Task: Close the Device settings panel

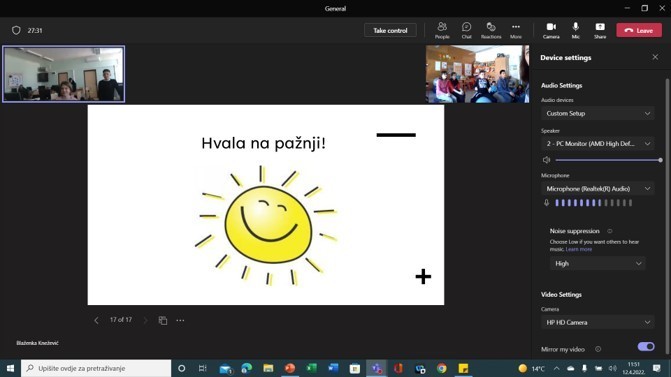Action: coord(655,57)
